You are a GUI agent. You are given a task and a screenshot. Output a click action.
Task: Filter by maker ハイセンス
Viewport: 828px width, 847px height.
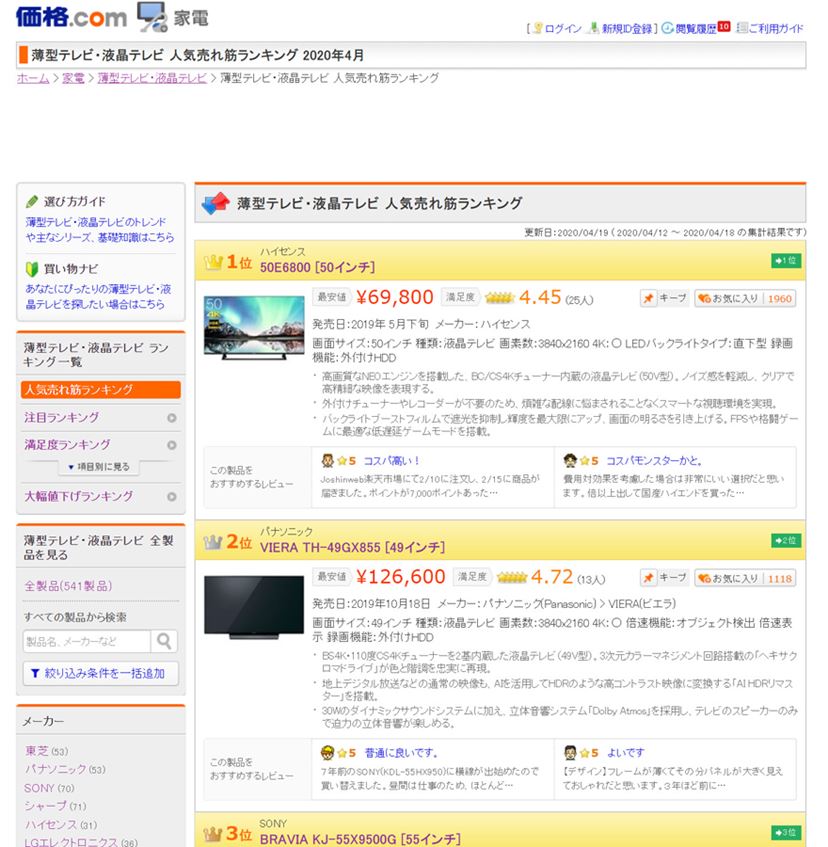[51, 825]
